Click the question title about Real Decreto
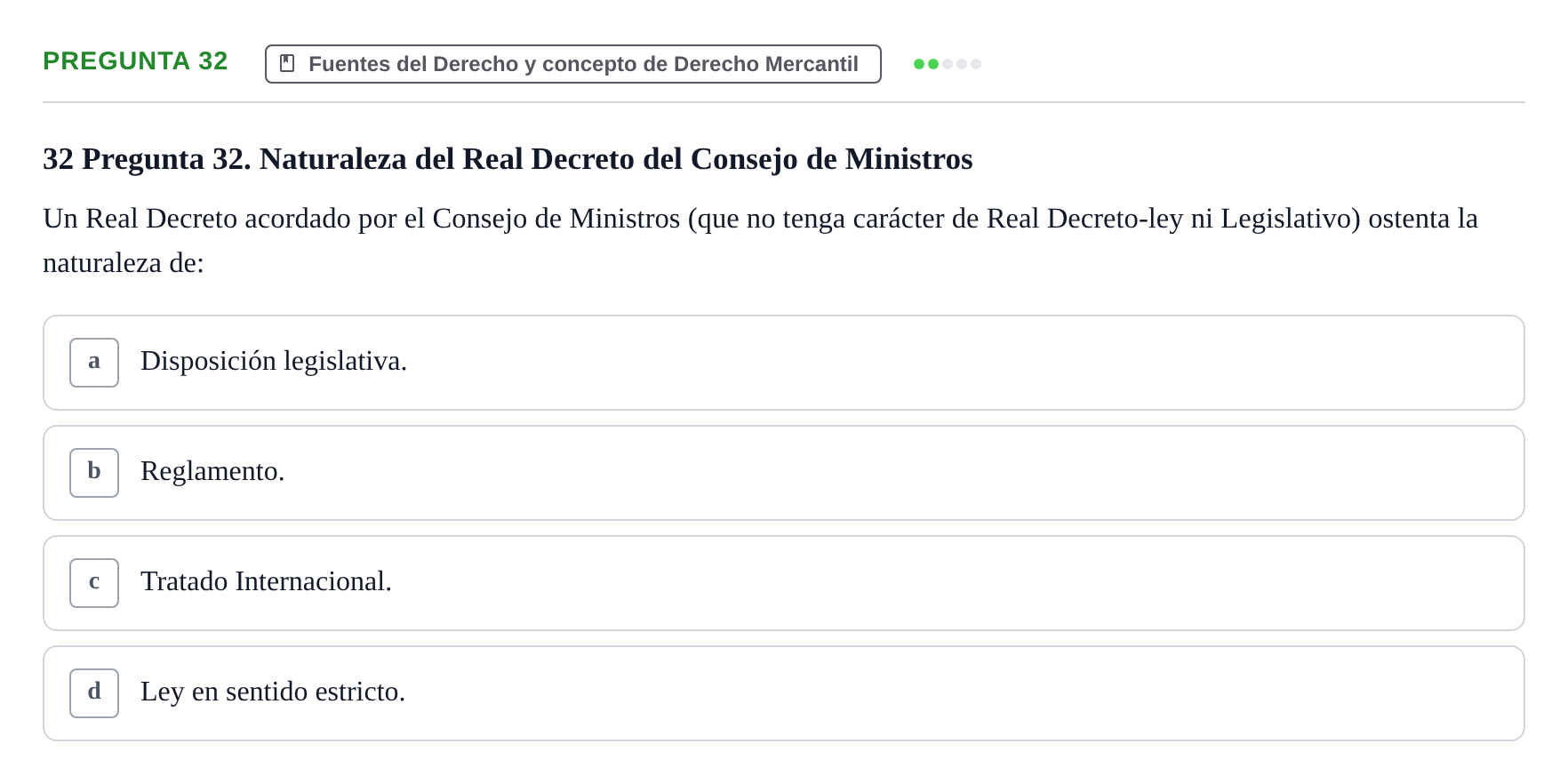Viewport: 1568px width, 784px height. pos(508,159)
